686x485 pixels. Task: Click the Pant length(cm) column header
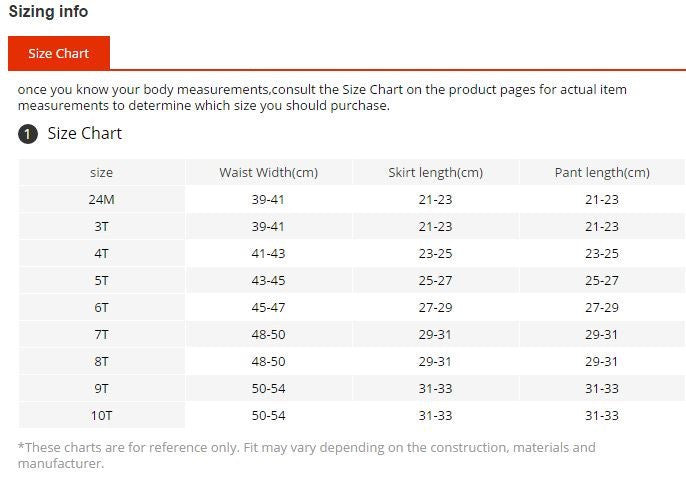pos(602,172)
